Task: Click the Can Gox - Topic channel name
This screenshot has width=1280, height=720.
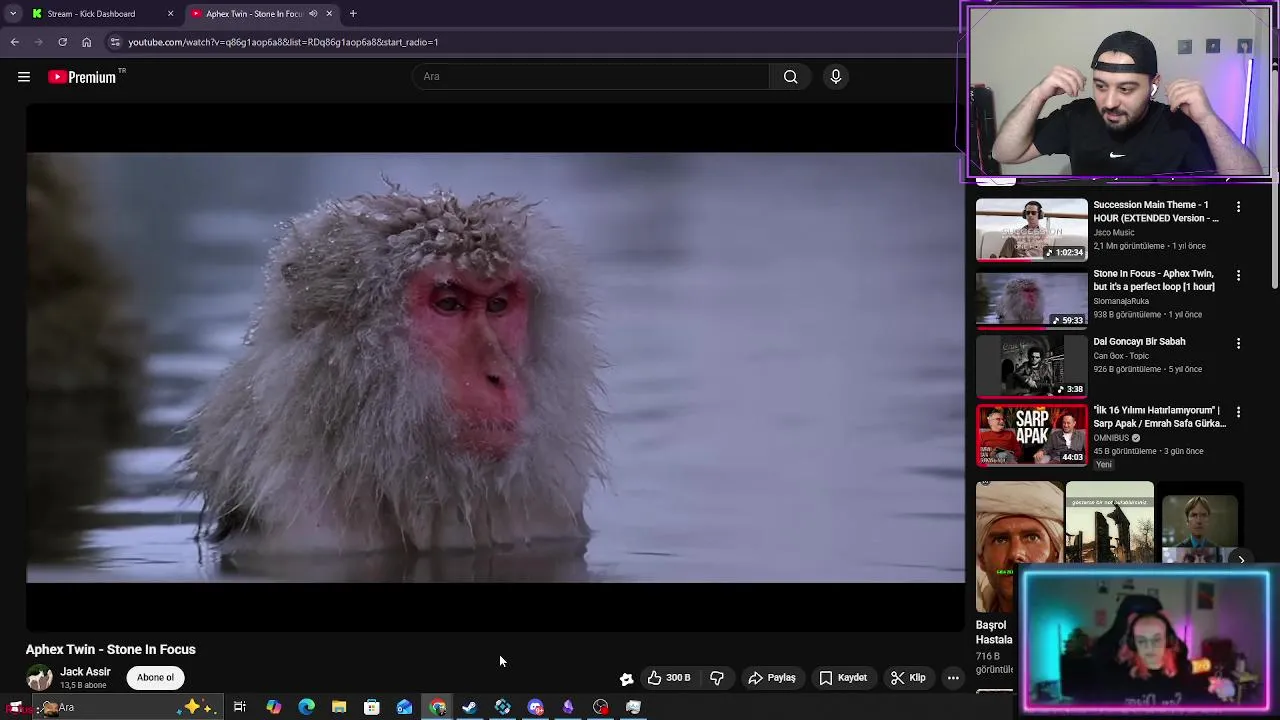Action: tap(1121, 356)
